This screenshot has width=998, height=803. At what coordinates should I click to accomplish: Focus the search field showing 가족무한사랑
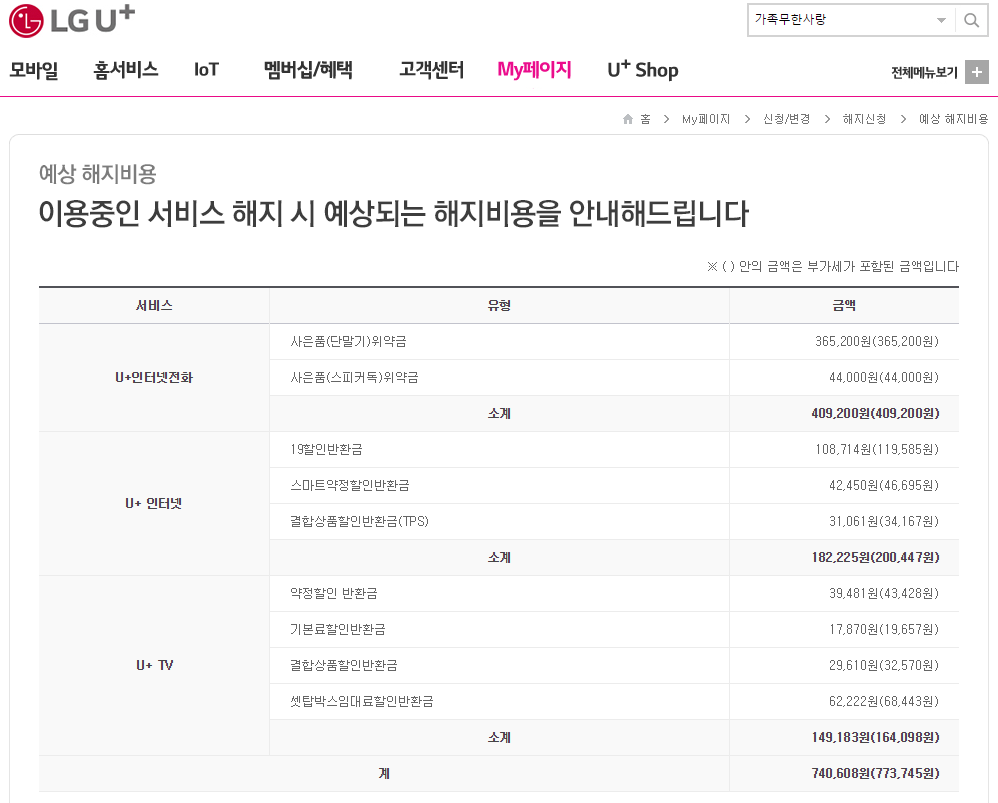tap(840, 20)
